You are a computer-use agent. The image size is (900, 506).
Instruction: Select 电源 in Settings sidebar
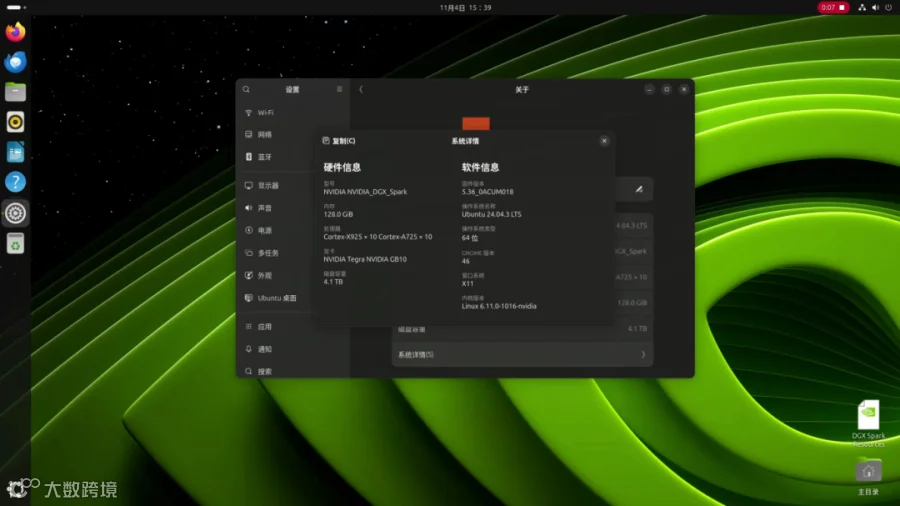[293, 231]
